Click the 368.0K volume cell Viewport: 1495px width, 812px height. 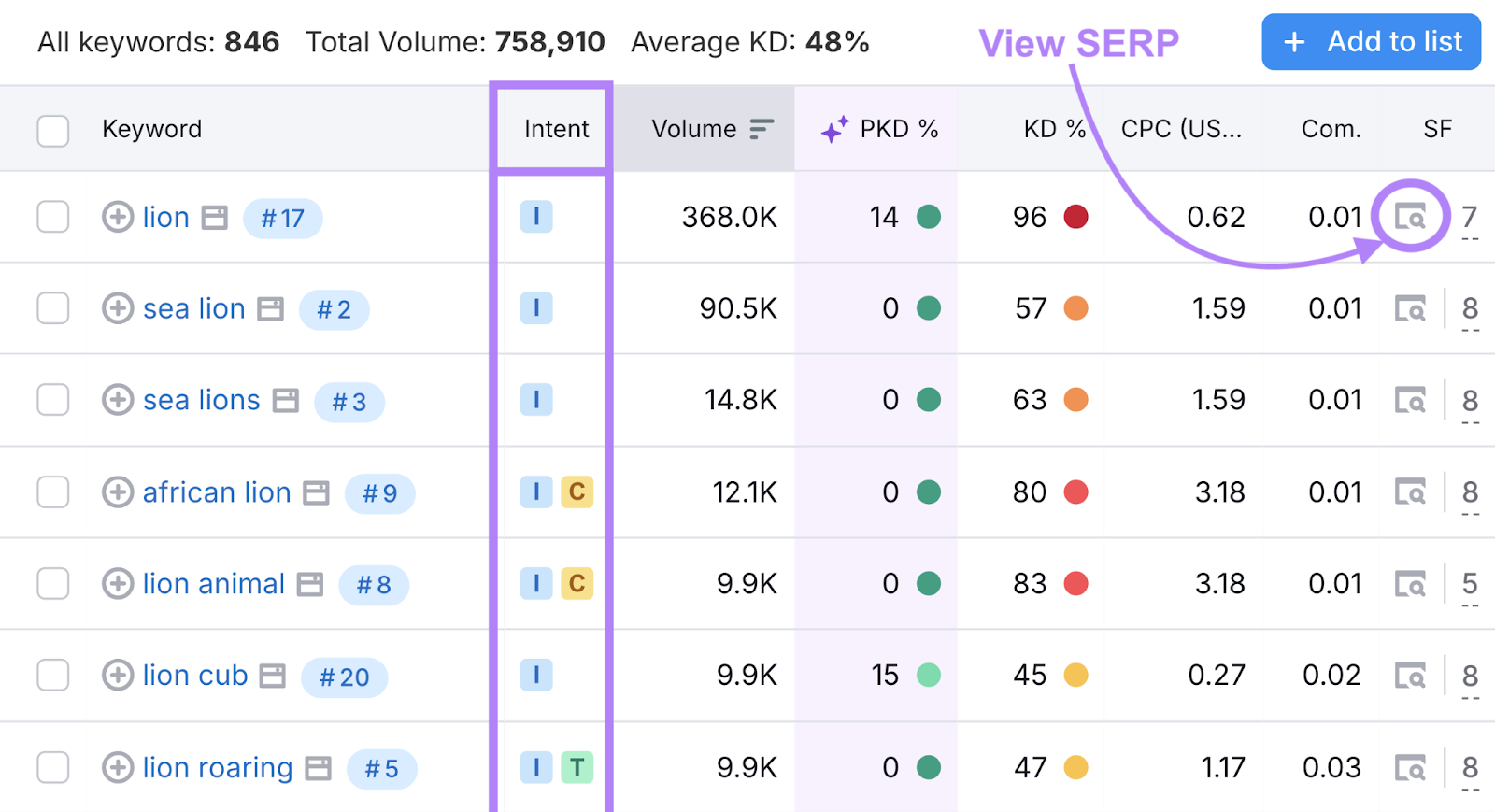(x=730, y=217)
